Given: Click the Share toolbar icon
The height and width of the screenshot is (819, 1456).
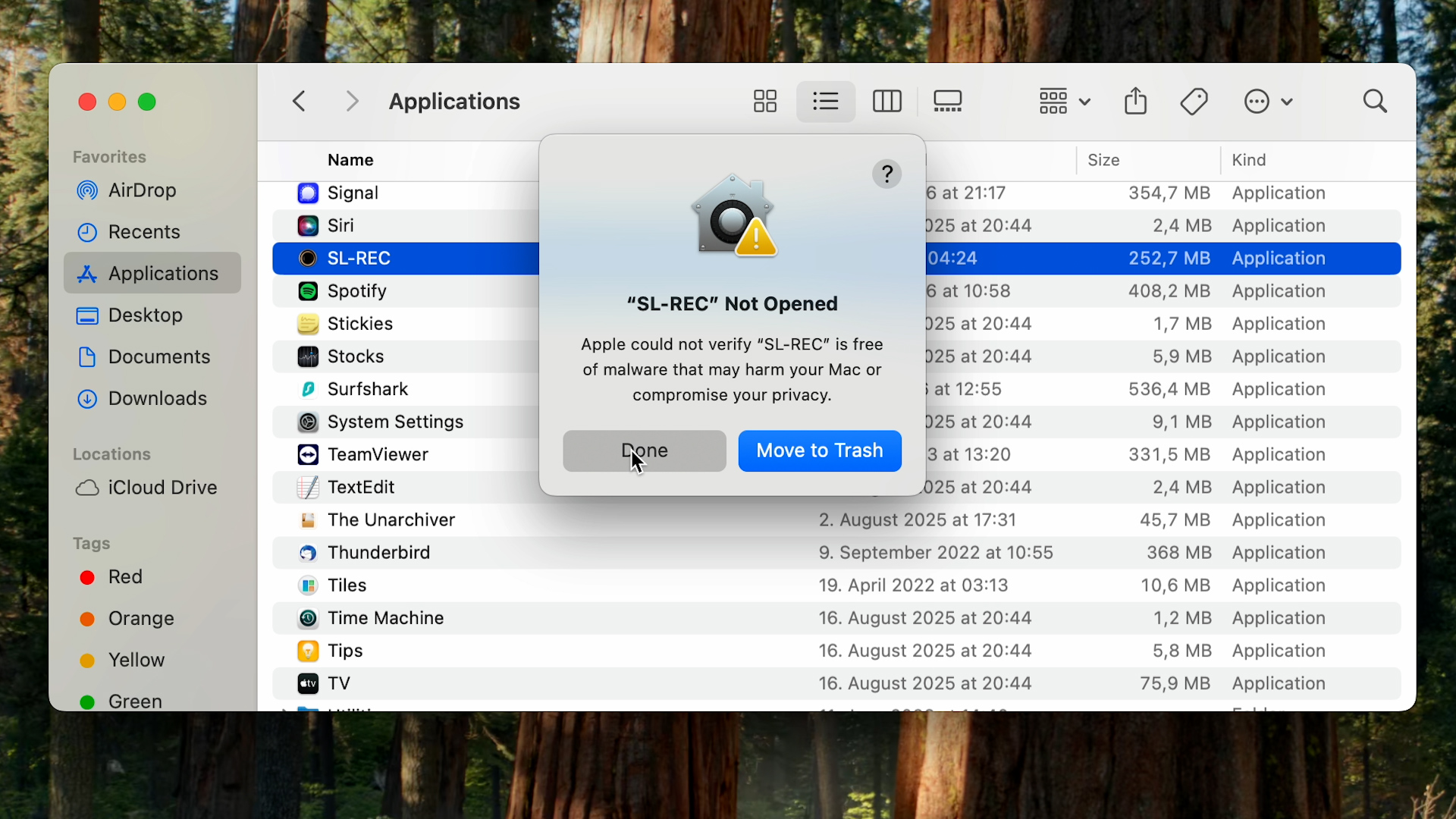Looking at the screenshot, I should coord(1135,101).
